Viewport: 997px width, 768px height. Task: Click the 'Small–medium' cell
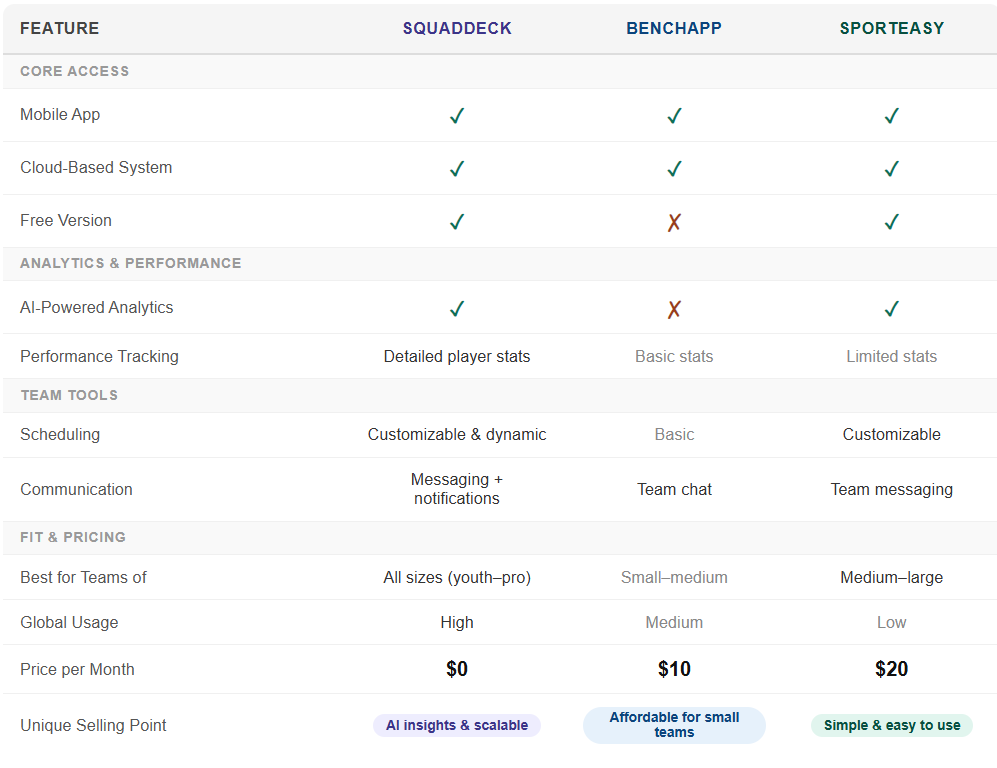[x=674, y=577]
